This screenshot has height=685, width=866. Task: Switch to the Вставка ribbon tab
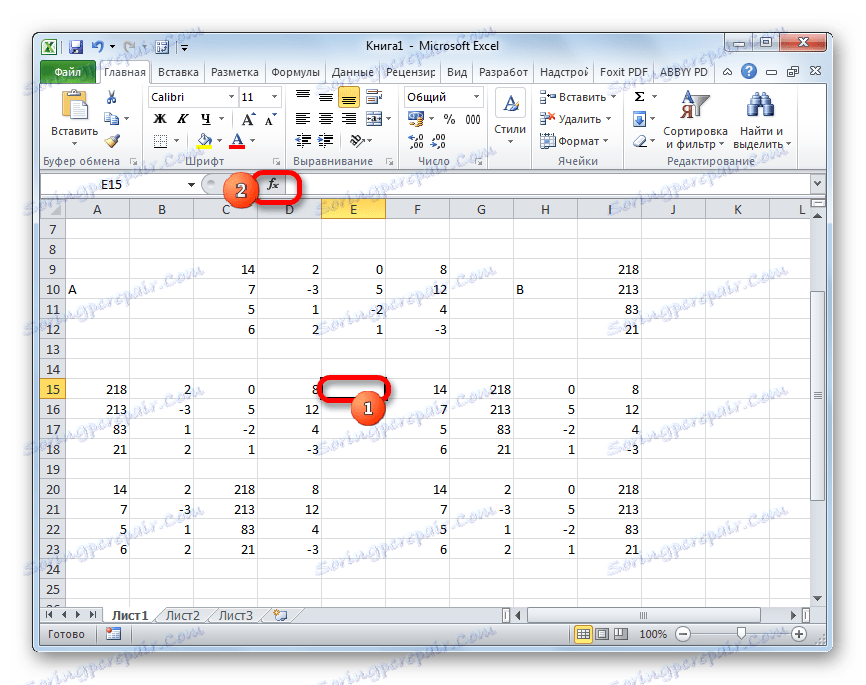178,72
